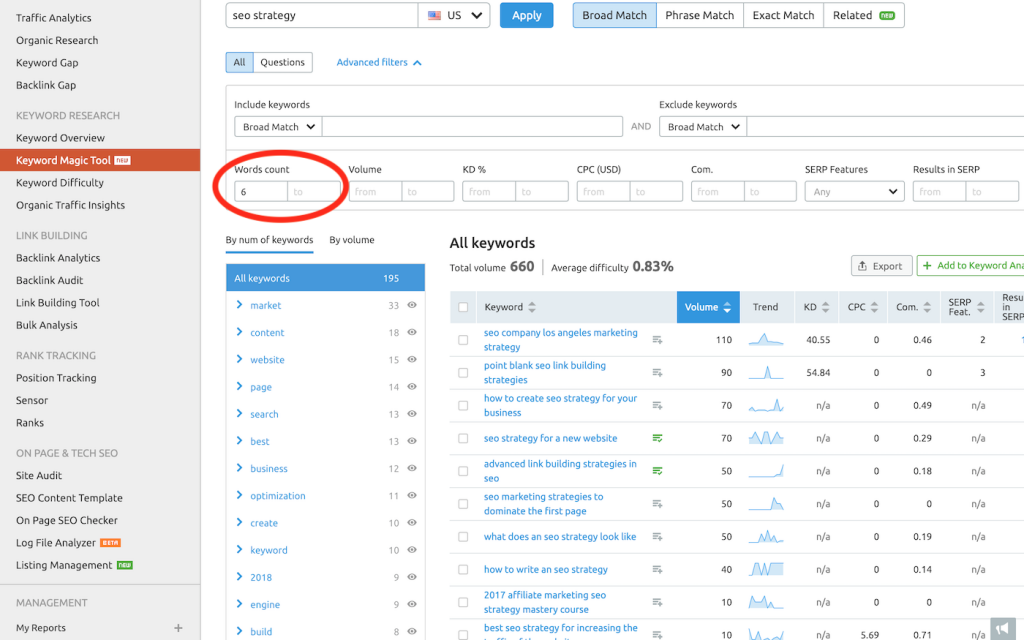Image resolution: width=1024 pixels, height=640 pixels.
Task: Click add-to-list icon for 'point blank seo link building strategies'
Action: pos(657,372)
